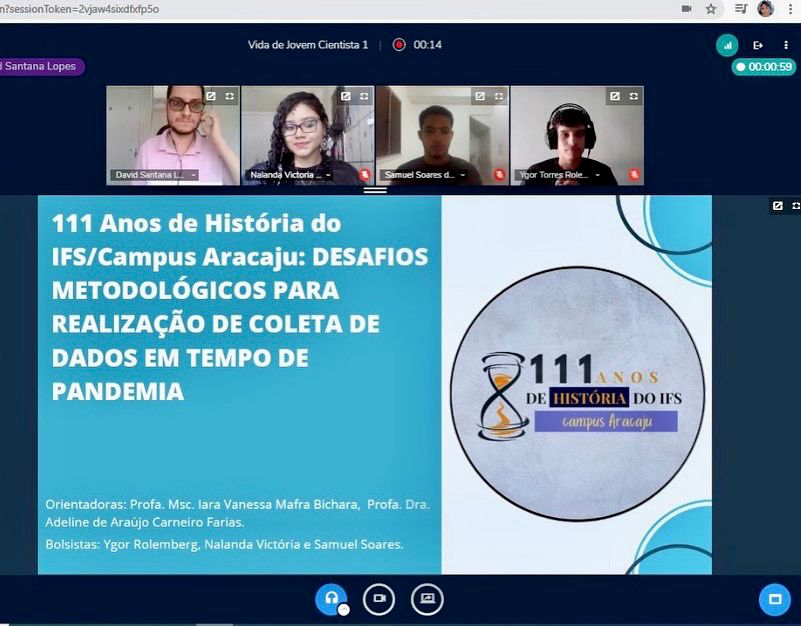Make David Santana's webcam fullscreen
This screenshot has width=801, height=626.
[230, 96]
